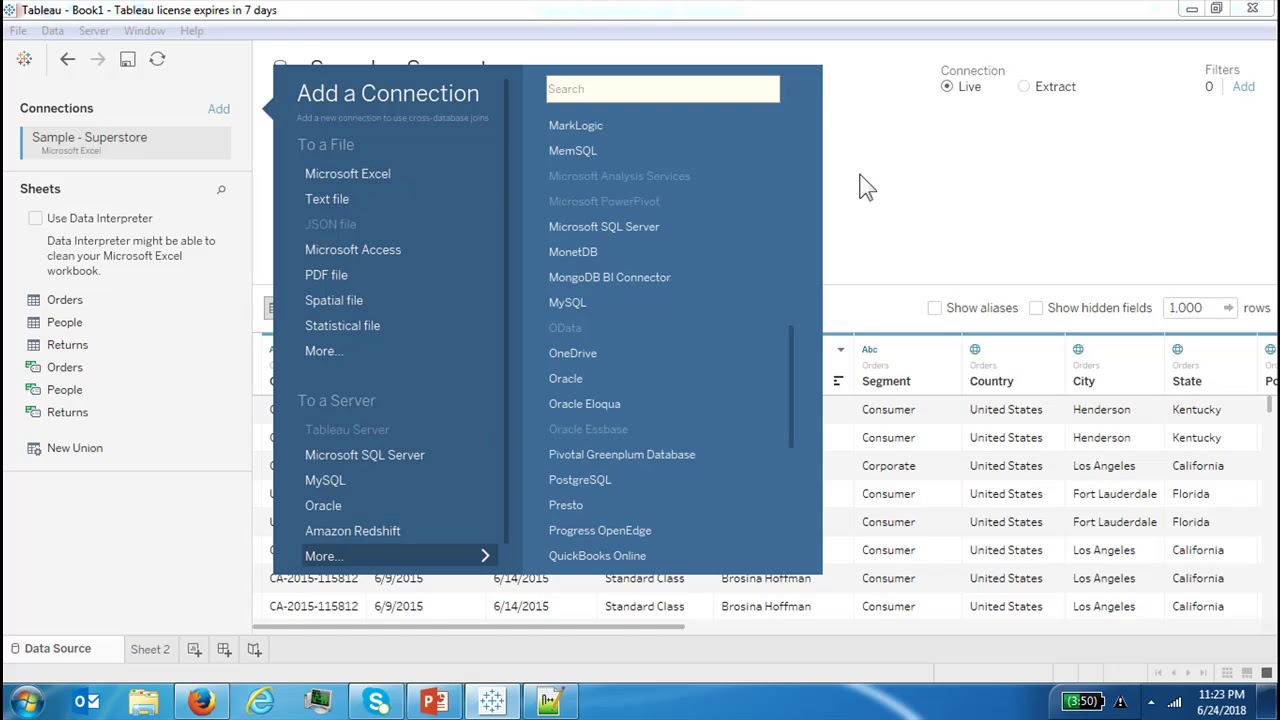Open Firefox from the taskbar
This screenshot has width=1280, height=720.
coord(202,702)
